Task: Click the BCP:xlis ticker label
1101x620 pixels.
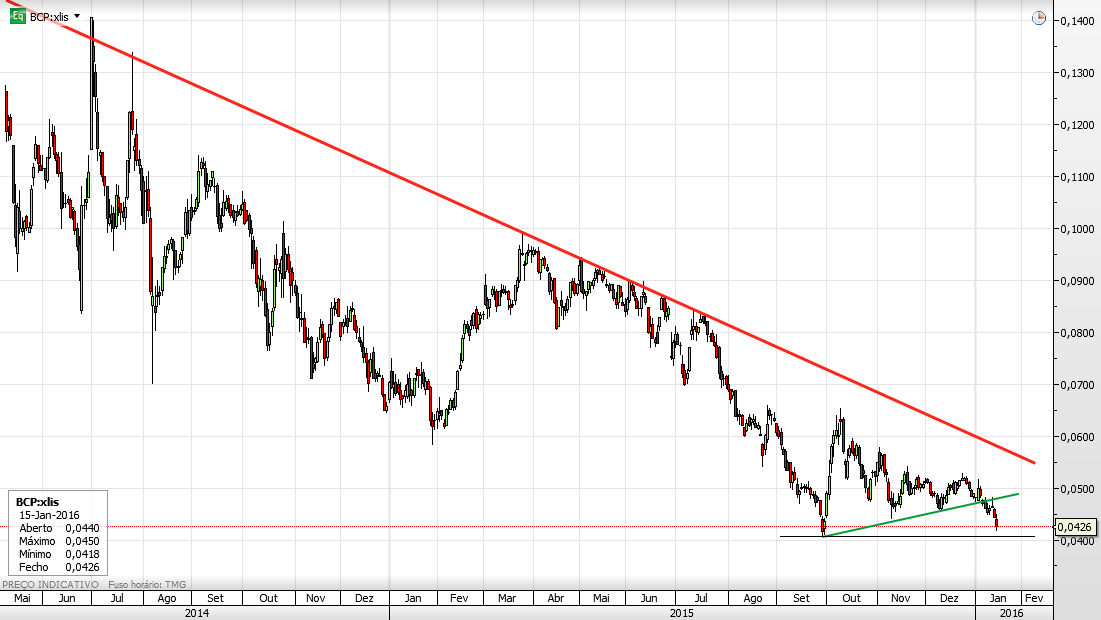Action: point(49,17)
